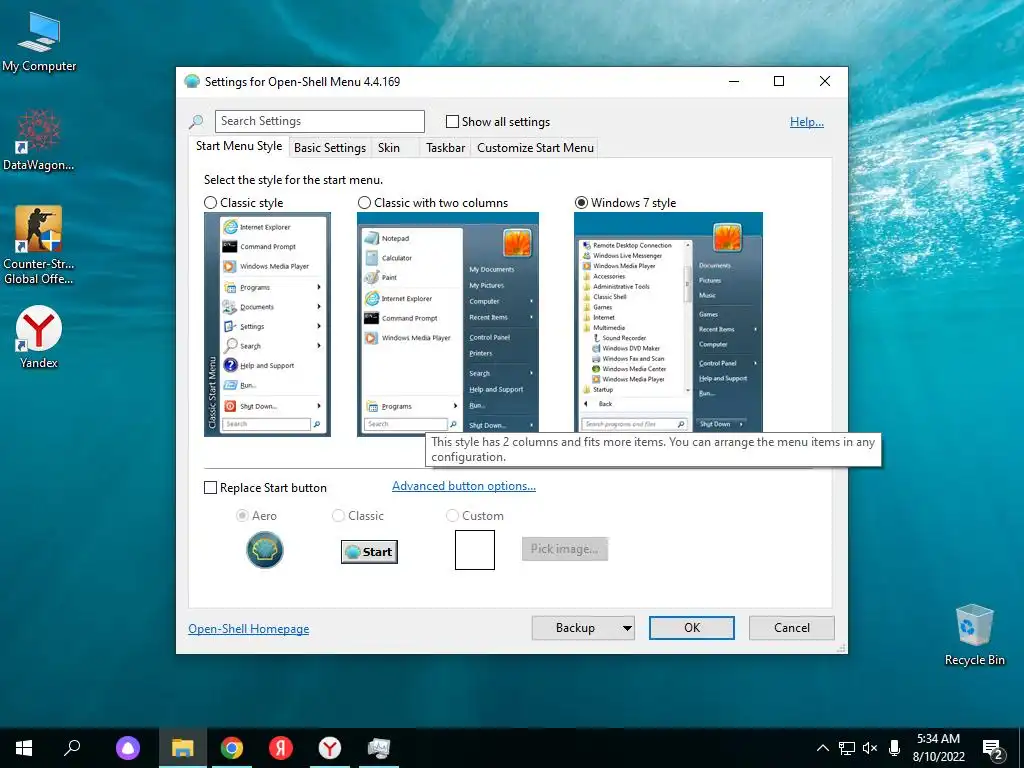1024x768 pixels.
Task: Open network status tray icon
Action: point(847,748)
